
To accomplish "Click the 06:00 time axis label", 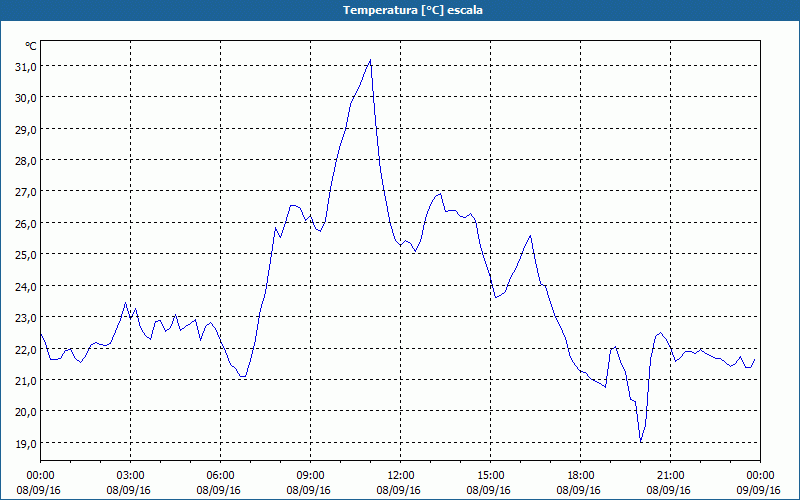I will (x=220, y=476).
